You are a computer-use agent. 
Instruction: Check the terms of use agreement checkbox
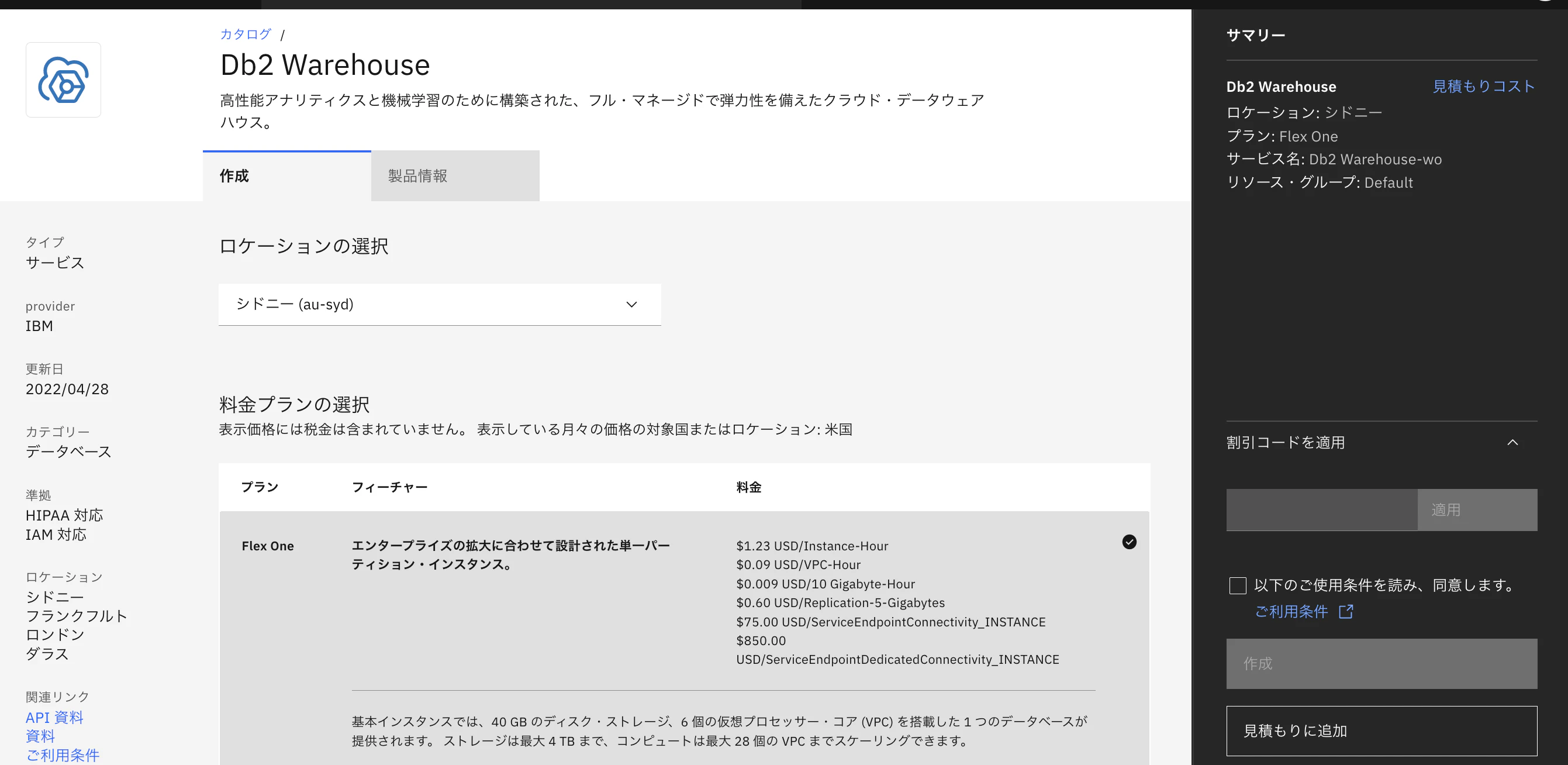(1238, 586)
